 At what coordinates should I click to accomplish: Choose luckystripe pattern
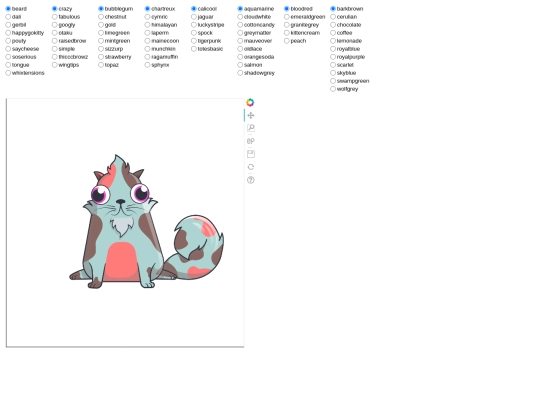coord(194,25)
